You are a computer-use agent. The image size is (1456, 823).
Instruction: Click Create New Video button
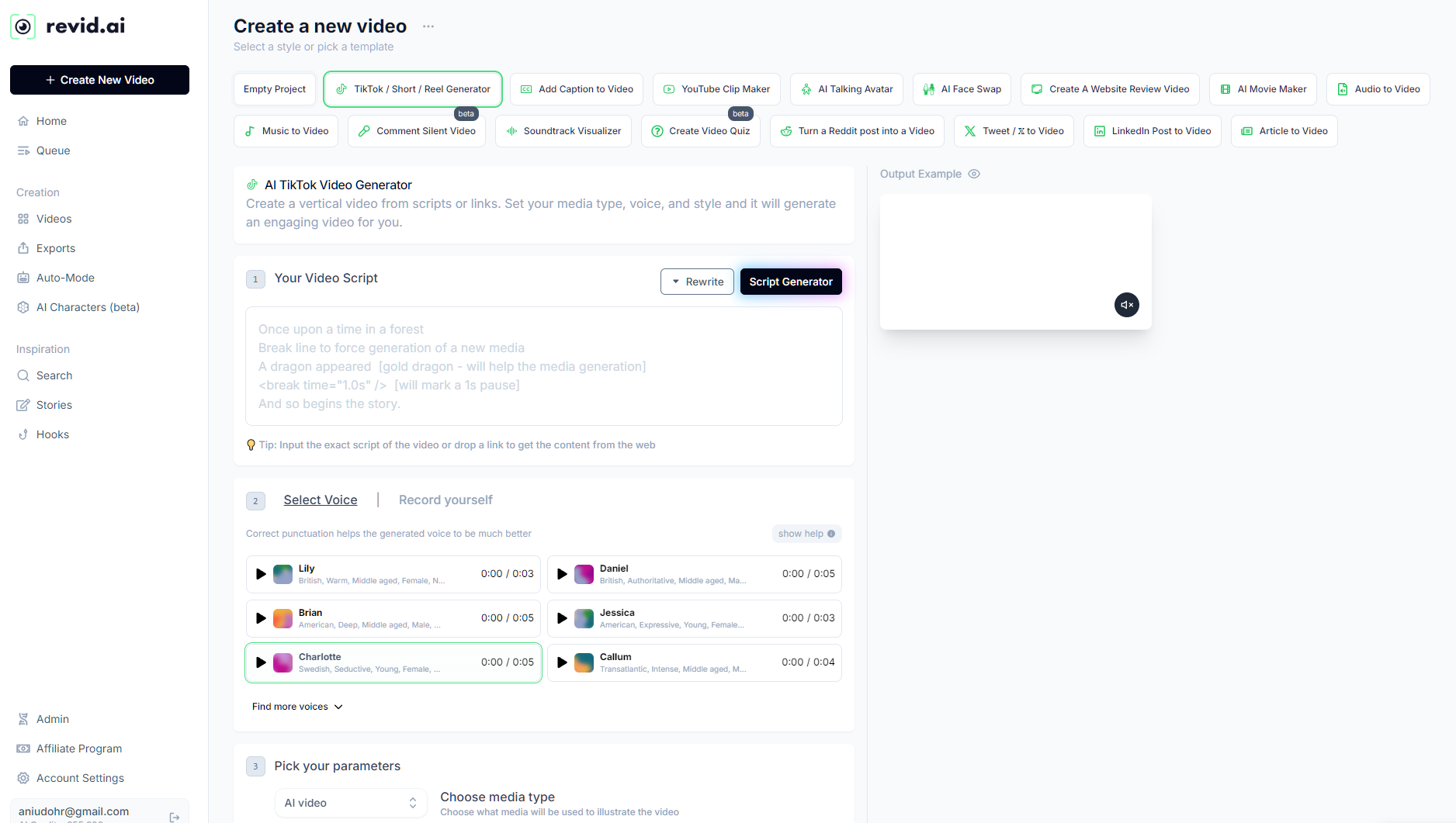coord(99,80)
